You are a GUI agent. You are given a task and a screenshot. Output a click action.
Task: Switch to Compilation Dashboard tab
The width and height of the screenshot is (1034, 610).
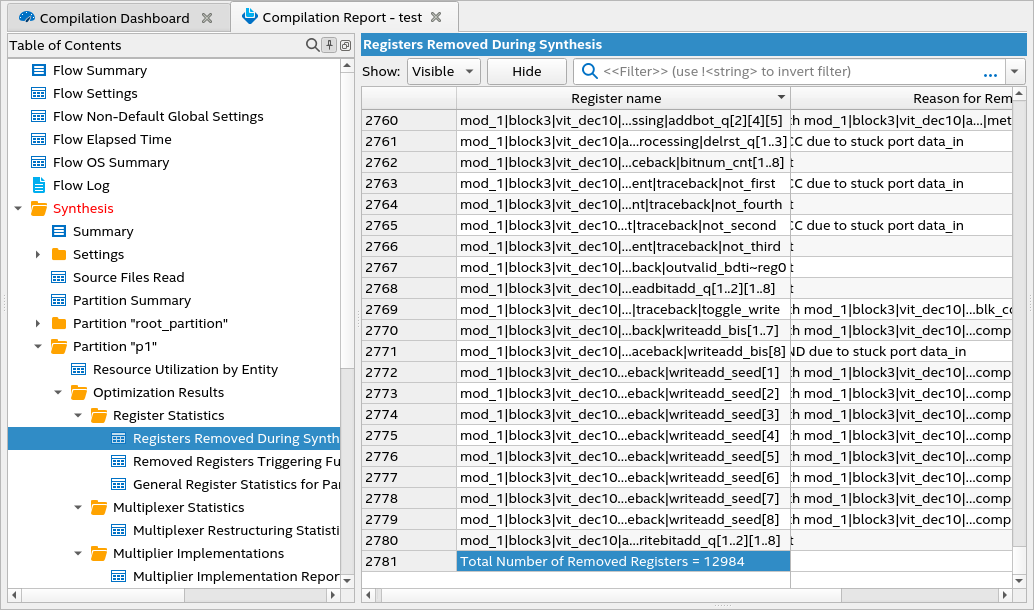(114, 18)
